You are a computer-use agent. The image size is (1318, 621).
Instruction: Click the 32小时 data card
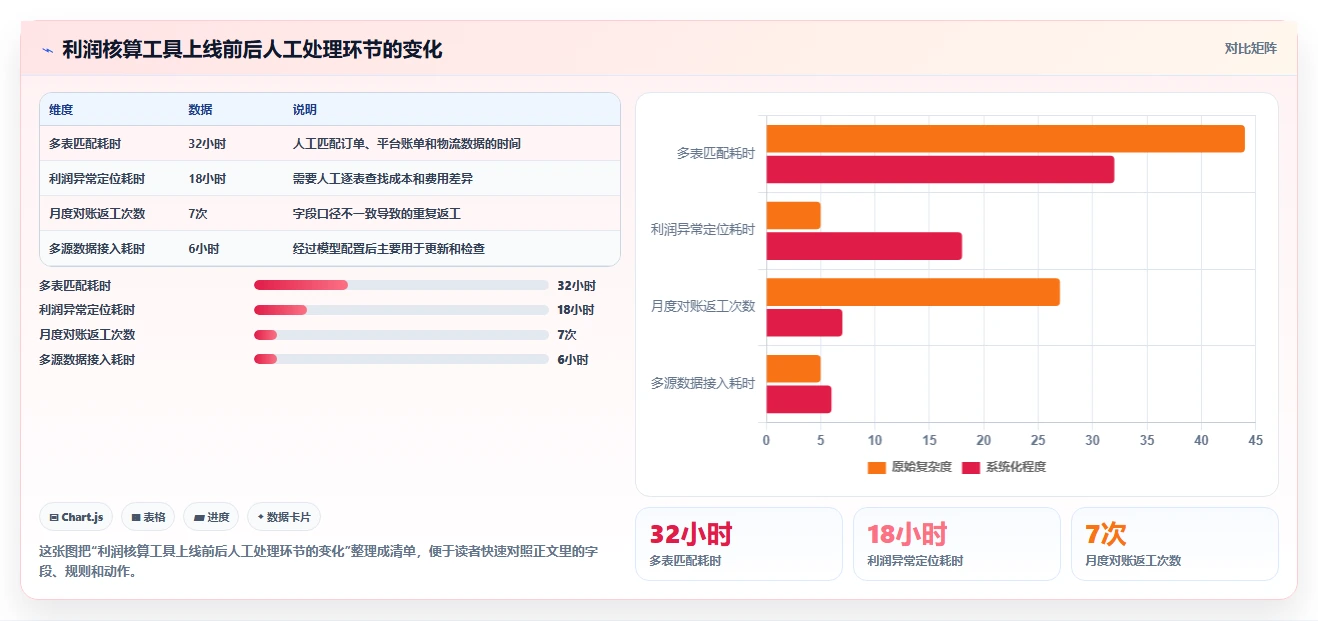point(739,544)
